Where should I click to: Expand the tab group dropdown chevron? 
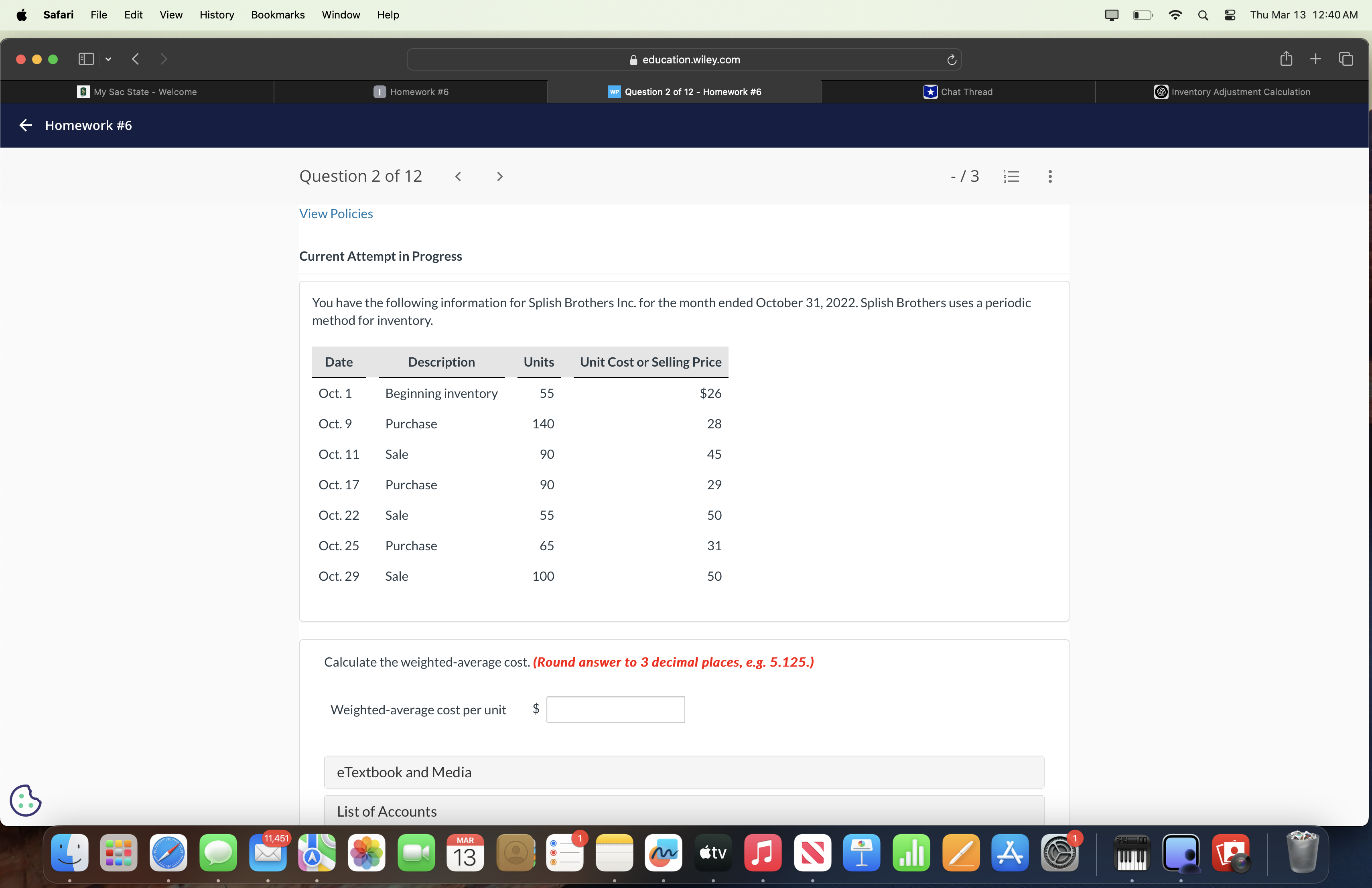coord(108,59)
